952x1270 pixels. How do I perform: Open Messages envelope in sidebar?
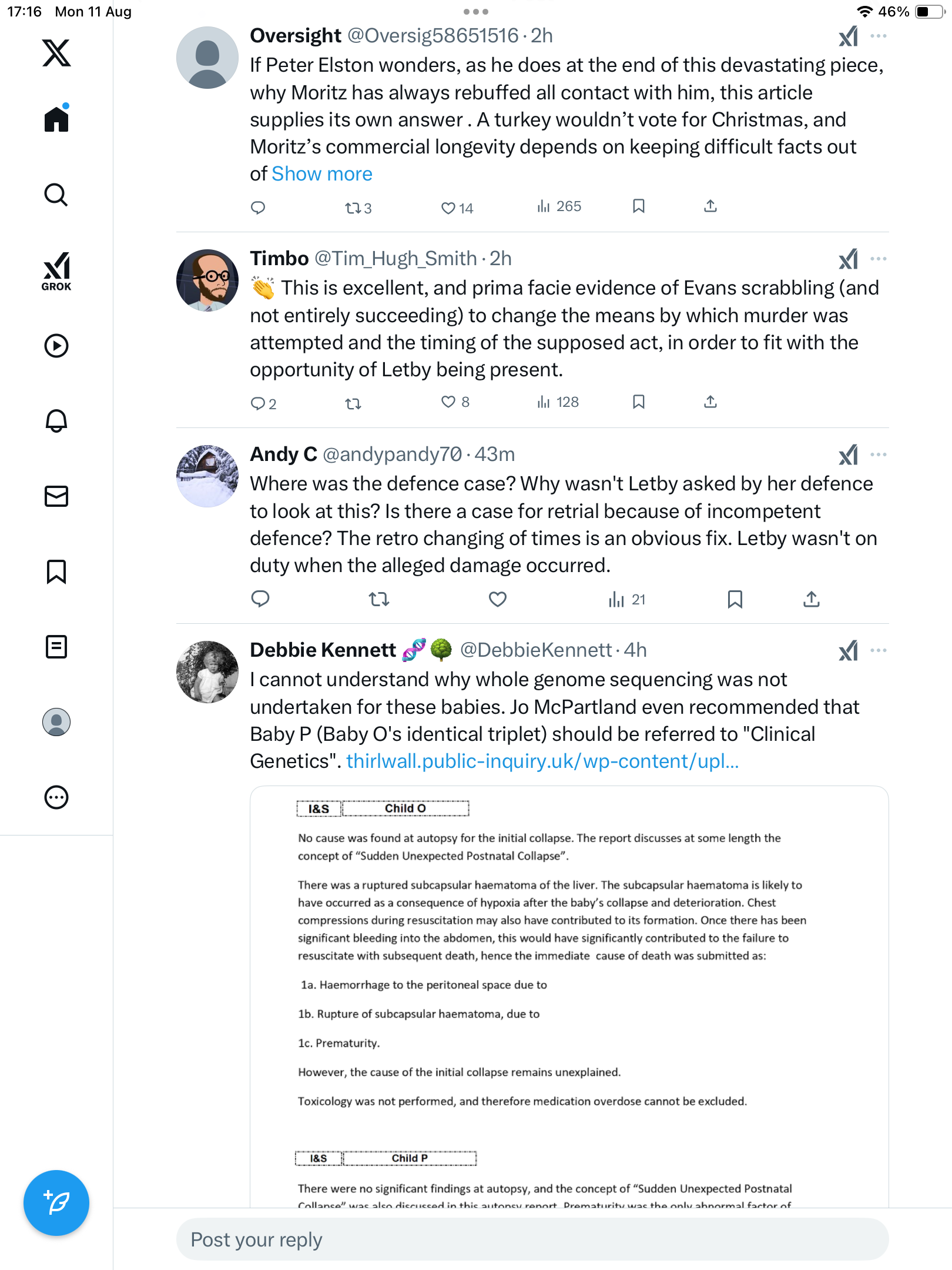(x=56, y=496)
